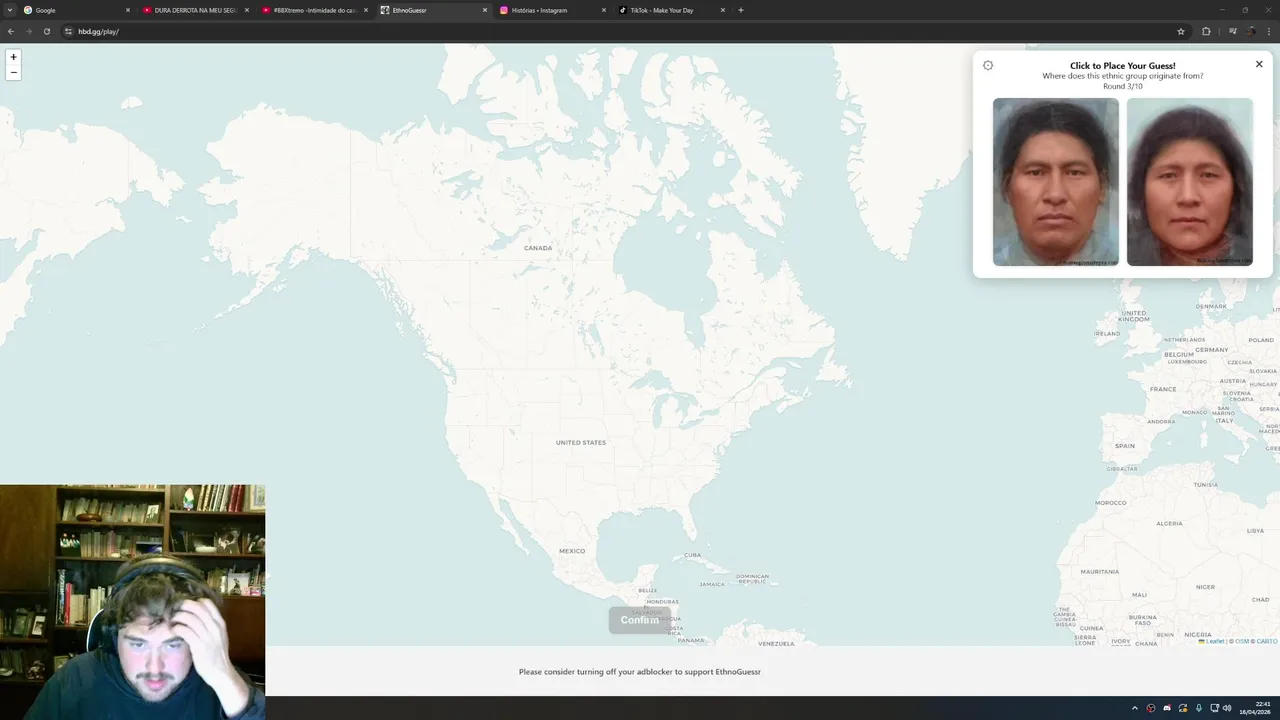Close the Google tab

128,10
